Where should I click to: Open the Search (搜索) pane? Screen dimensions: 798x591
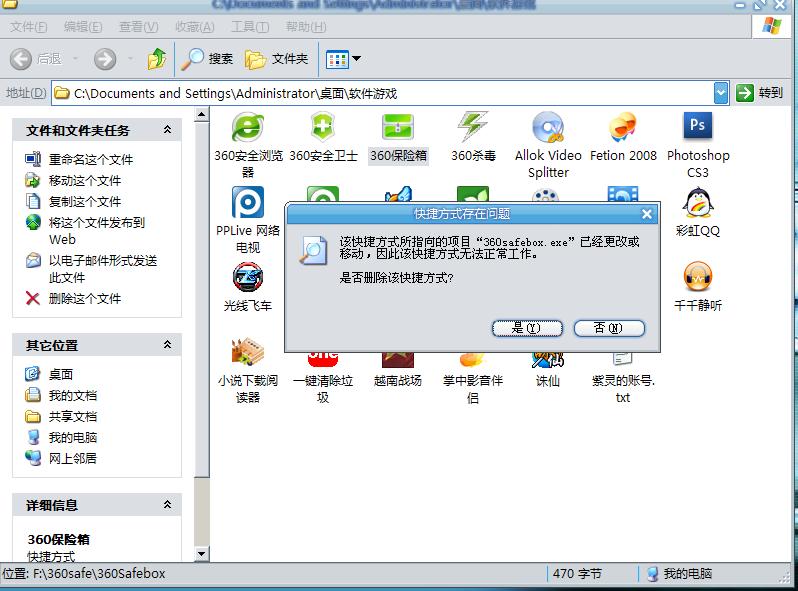(207, 59)
